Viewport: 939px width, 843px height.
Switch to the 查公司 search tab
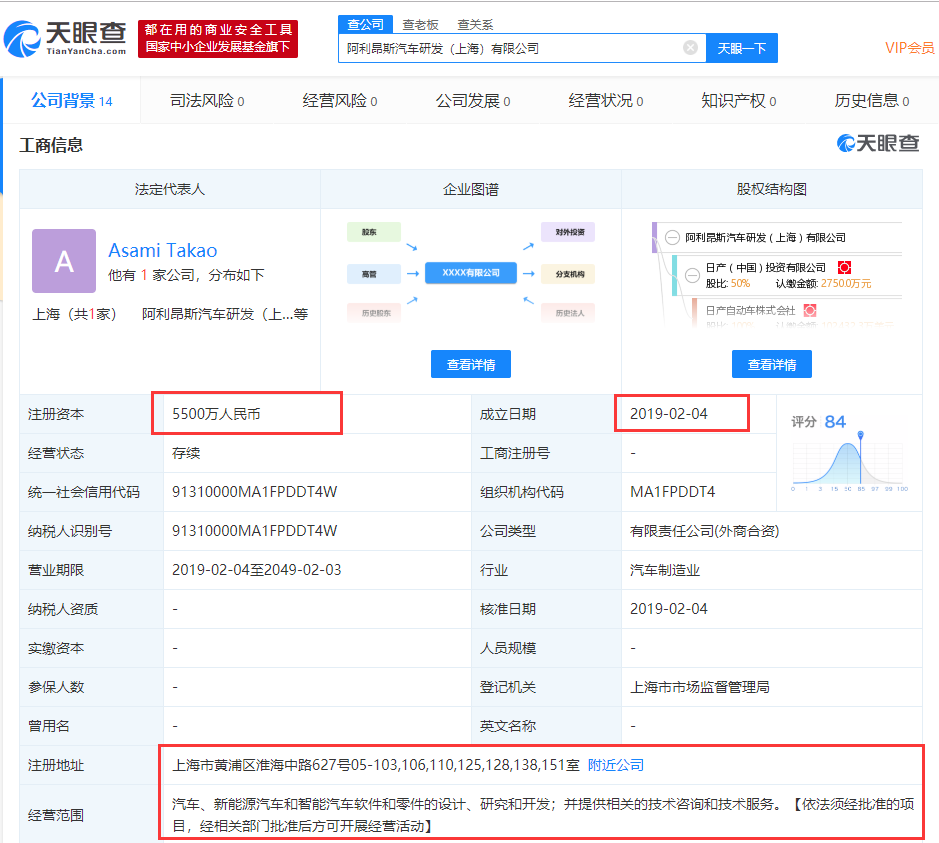365,25
